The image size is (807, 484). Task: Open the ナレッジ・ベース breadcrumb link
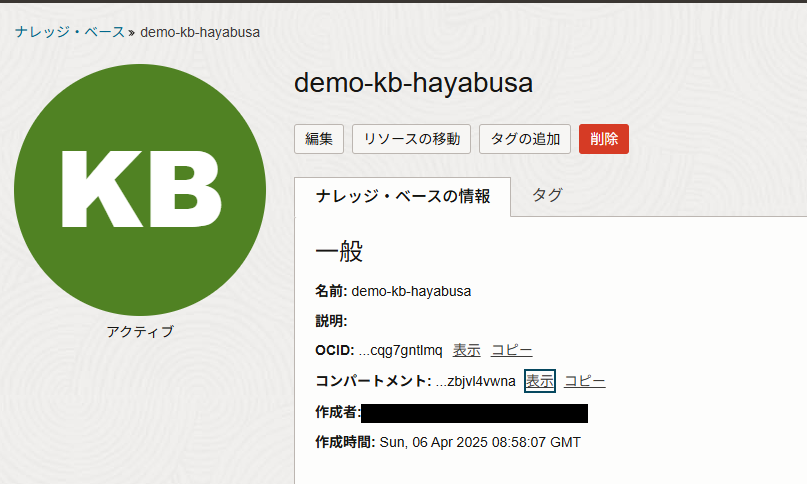click(70, 32)
